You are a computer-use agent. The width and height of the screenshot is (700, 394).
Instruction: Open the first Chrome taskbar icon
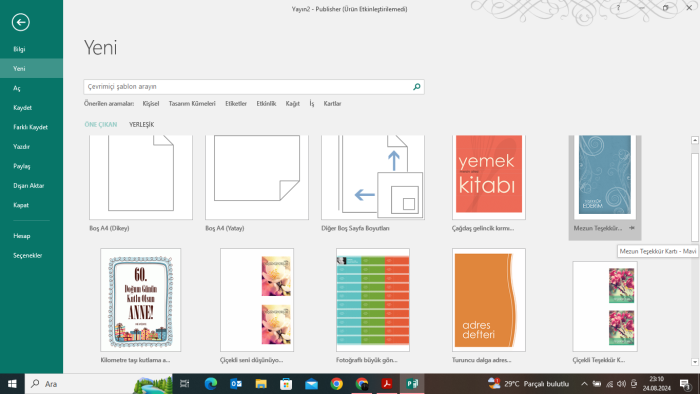pyautogui.click(x=337, y=384)
